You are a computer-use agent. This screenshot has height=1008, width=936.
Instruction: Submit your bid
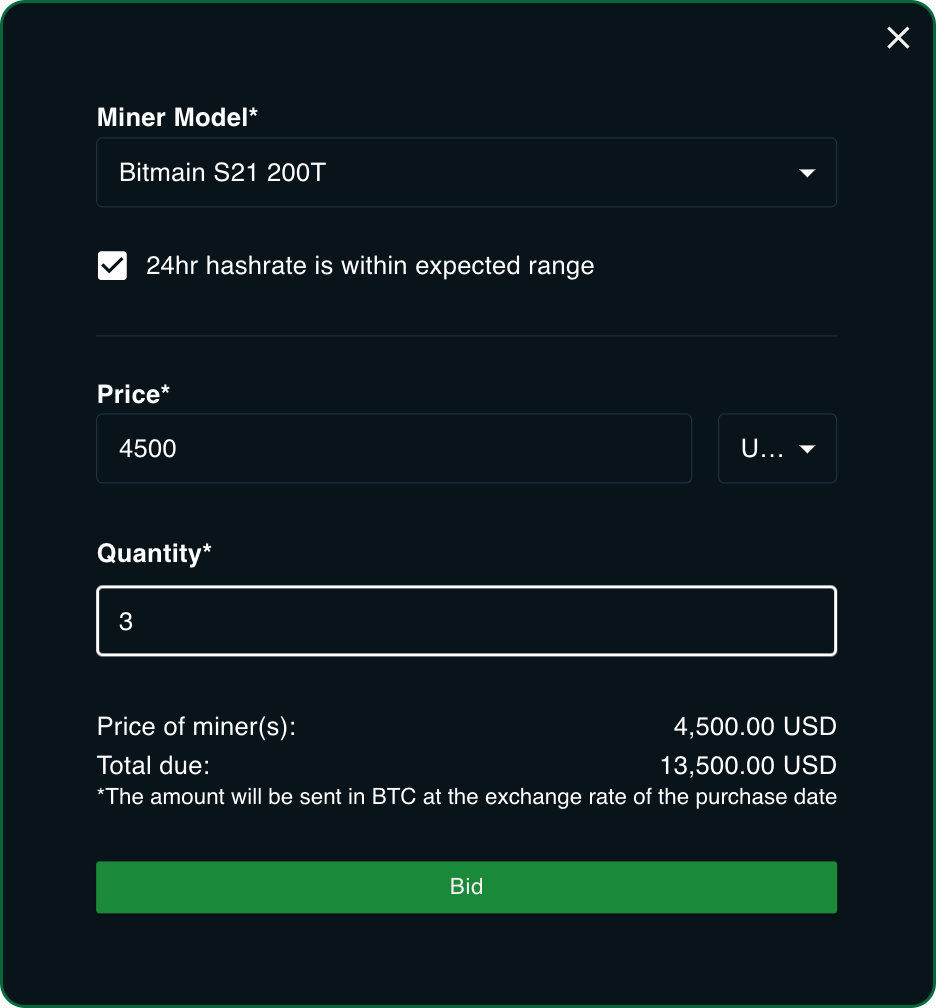point(466,887)
